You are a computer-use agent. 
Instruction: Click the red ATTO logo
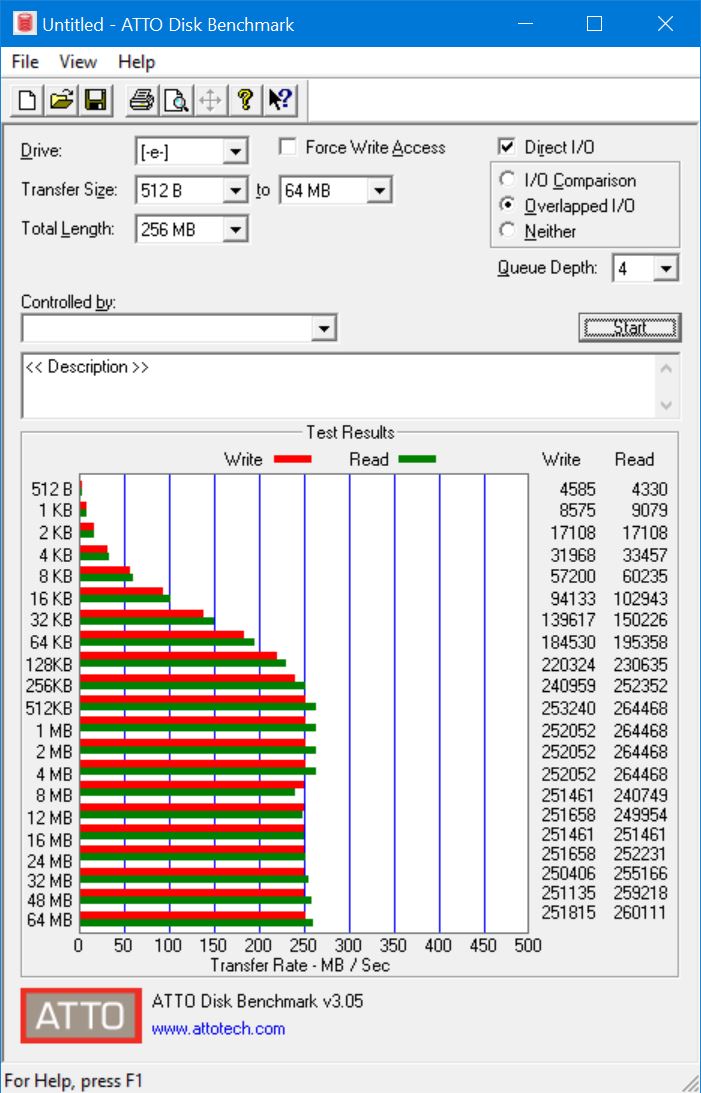[x=81, y=1015]
